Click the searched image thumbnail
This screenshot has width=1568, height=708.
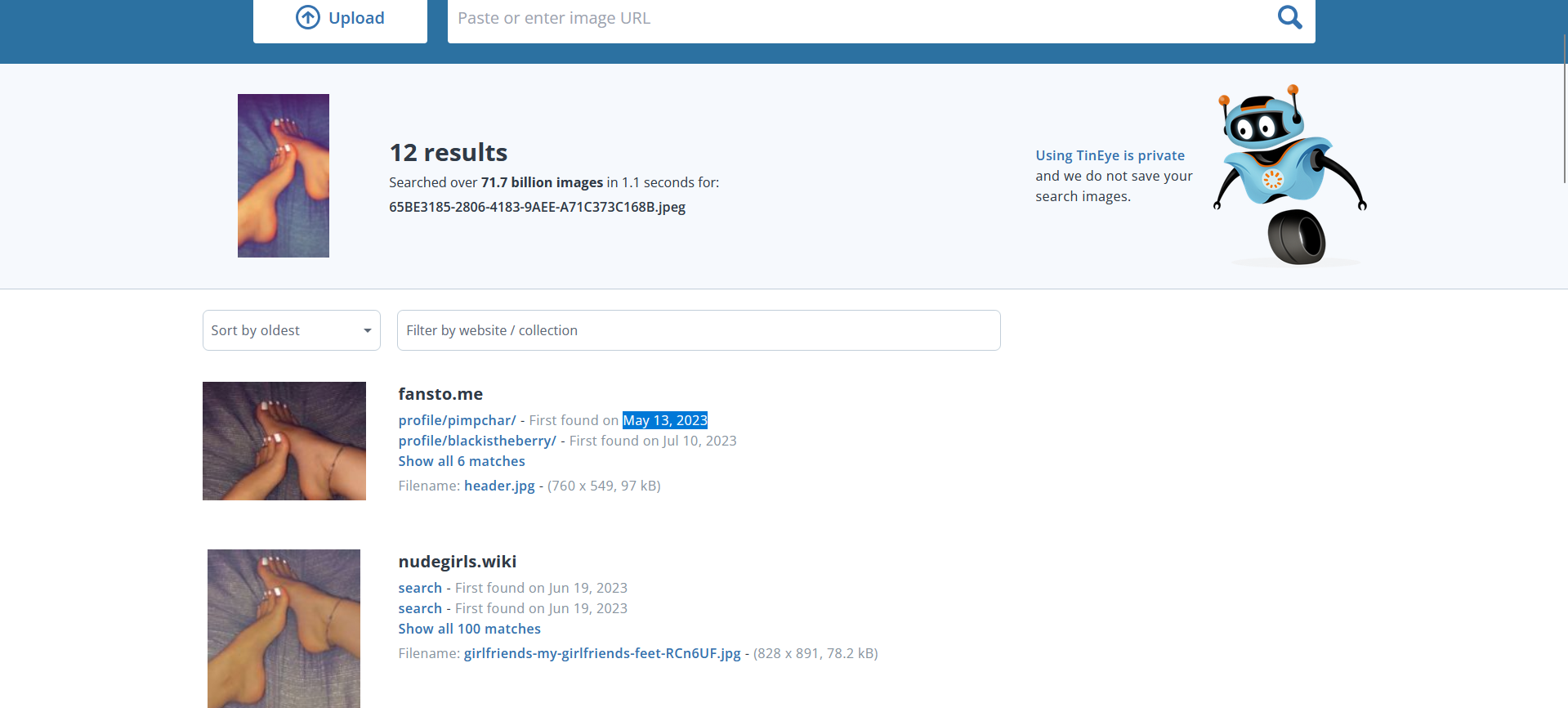(x=284, y=176)
